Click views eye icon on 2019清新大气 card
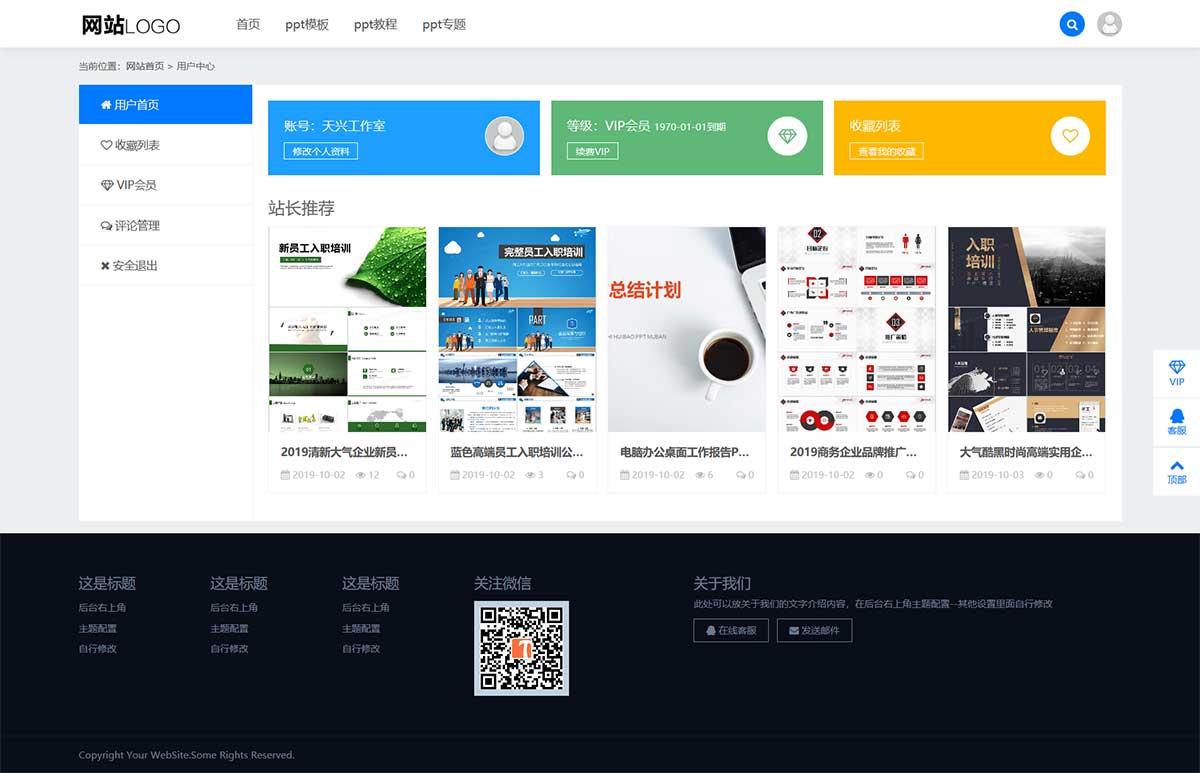Screen dimensions: 1200x773 [x=361, y=475]
